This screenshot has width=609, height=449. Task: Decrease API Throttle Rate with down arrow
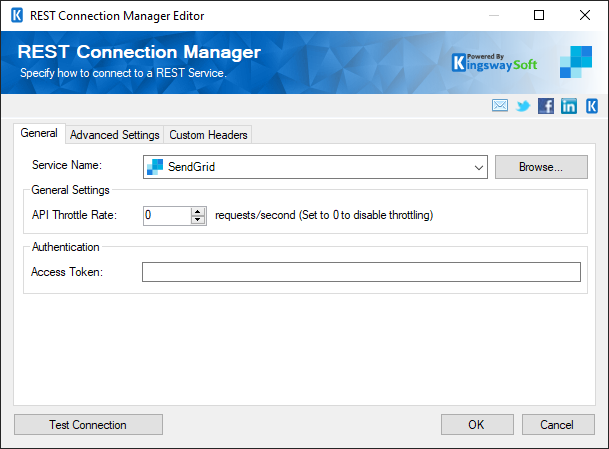point(198,220)
